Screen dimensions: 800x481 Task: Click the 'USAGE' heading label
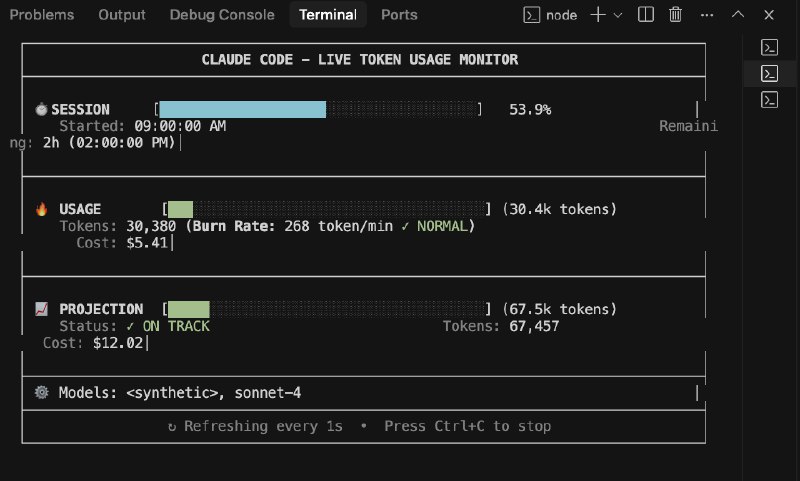point(80,209)
